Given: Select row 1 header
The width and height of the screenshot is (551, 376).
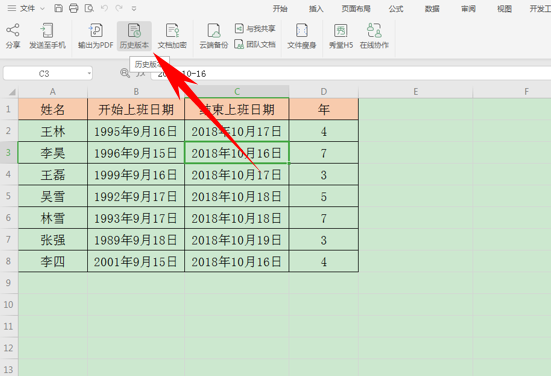Looking at the screenshot, I should [8, 109].
